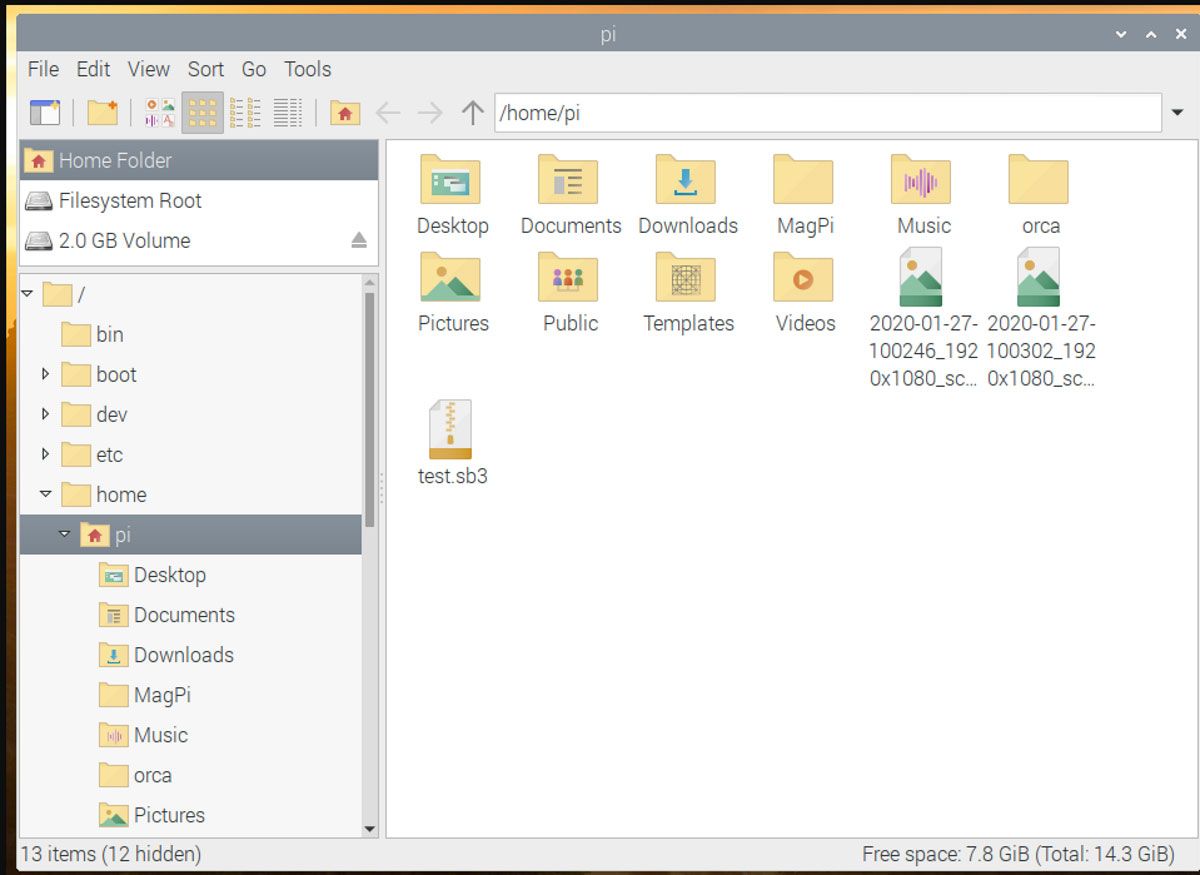Viewport: 1200px width, 875px height.
Task: Create a new folder using the toolbar
Action: click(103, 112)
